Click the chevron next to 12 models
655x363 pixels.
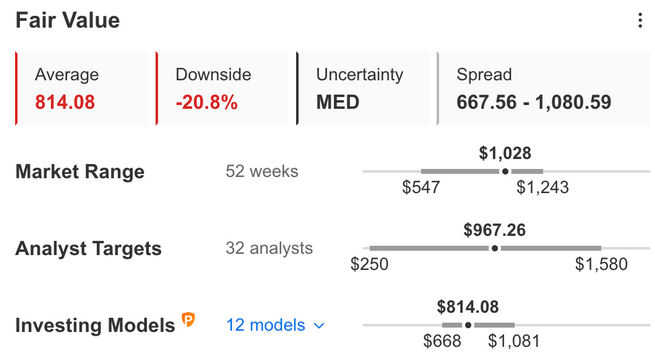(319, 325)
